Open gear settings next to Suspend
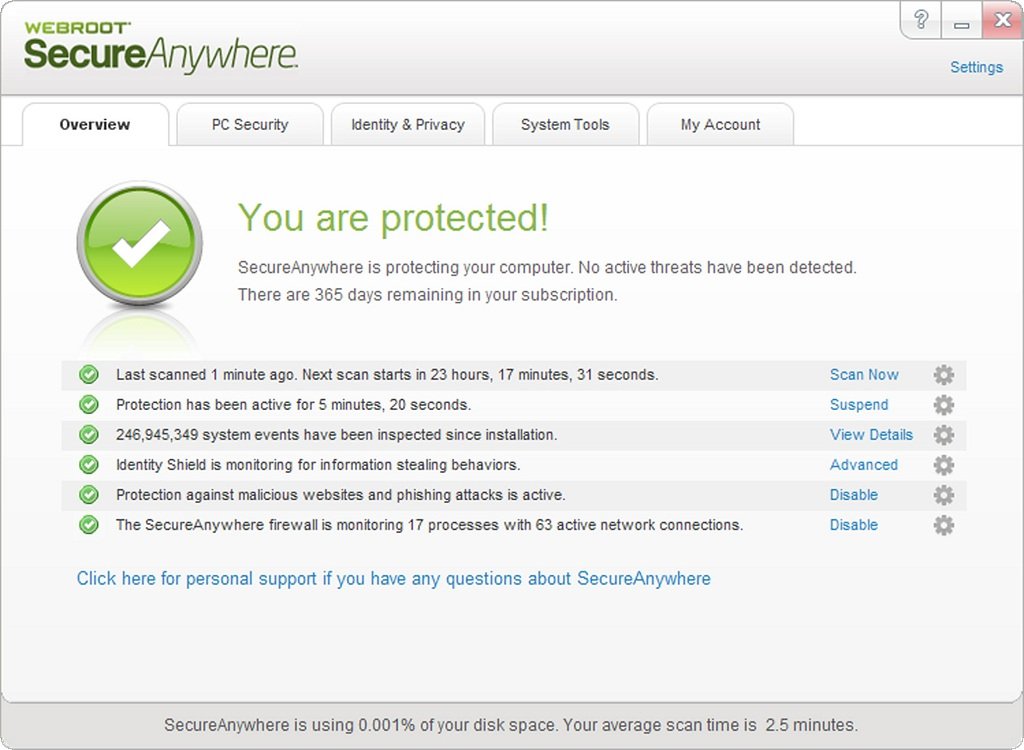The image size is (1024, 750). (x=943, y=405)
